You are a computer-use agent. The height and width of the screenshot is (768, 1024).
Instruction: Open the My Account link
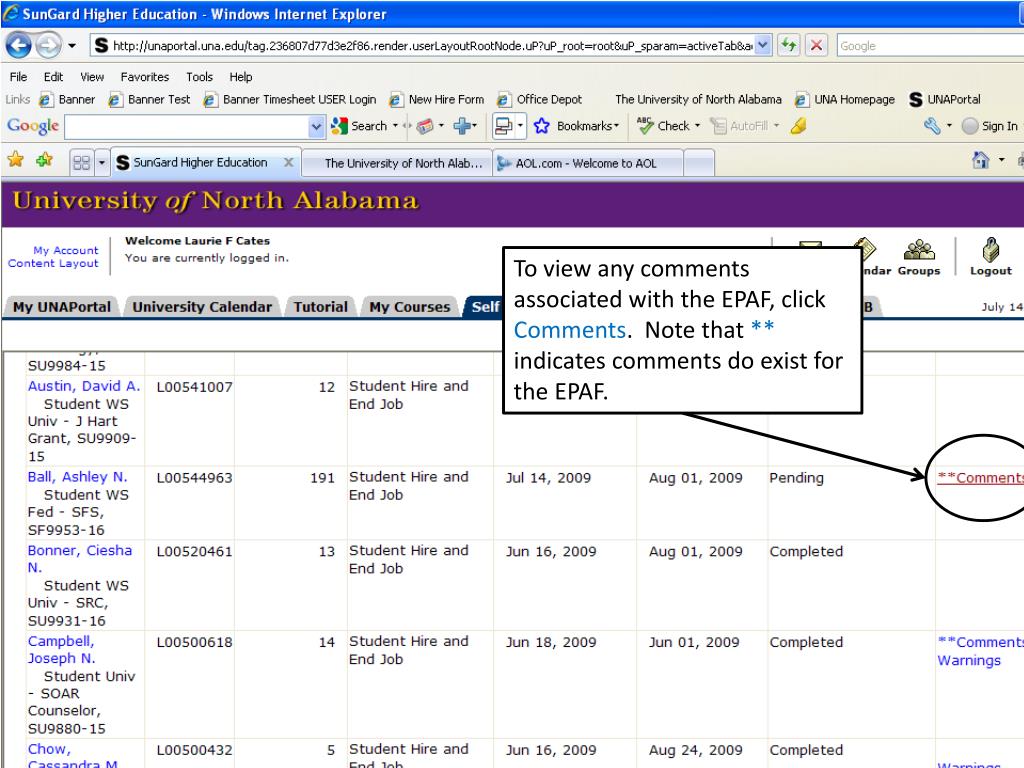pyautogui.click(x=66, y=250)
